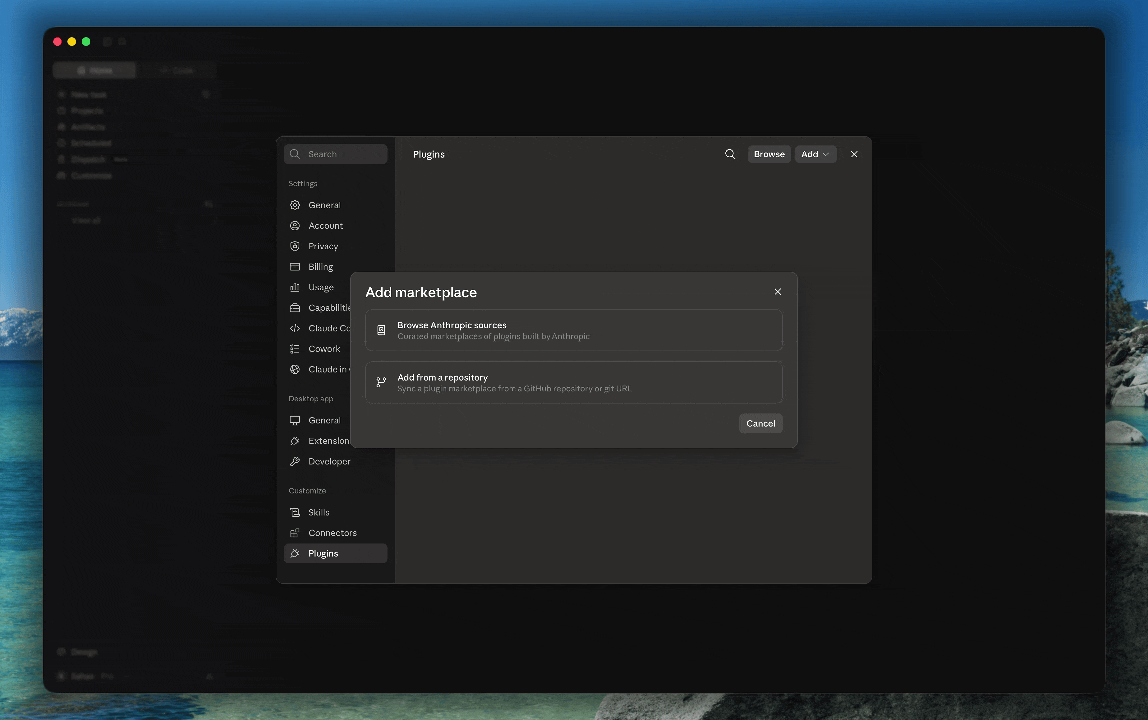Open the user account row at sidebar bottom

coord(135,676)
